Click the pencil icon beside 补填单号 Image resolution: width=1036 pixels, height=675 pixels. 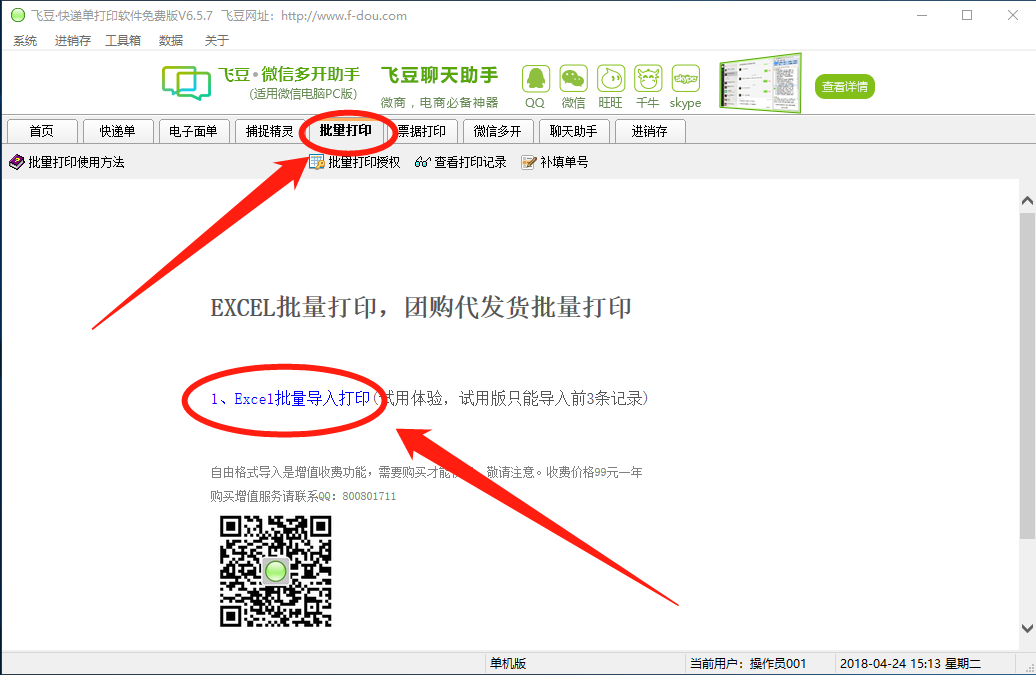[x=529, y=162]
